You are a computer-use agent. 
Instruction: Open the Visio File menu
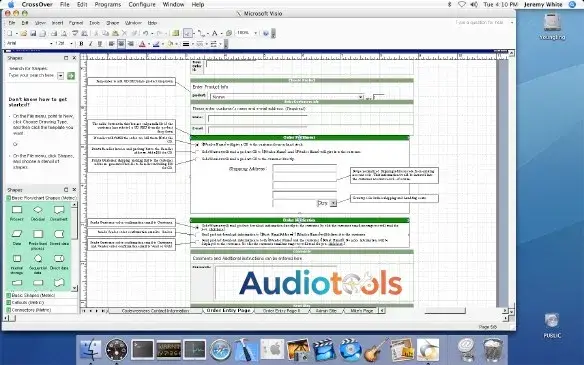(12, 23)
